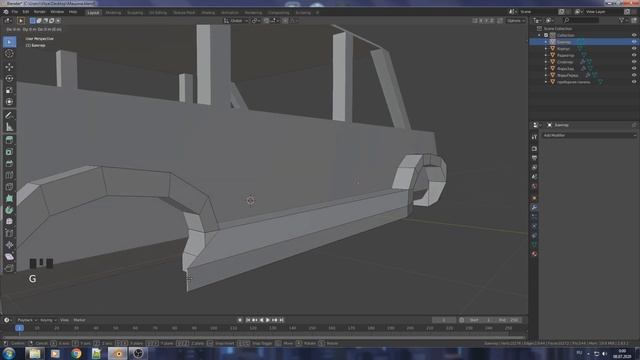Open the viewport Options dropdown
Image resolution: width=640 pixels, height=360 pixels.
(x=516, y=20)
